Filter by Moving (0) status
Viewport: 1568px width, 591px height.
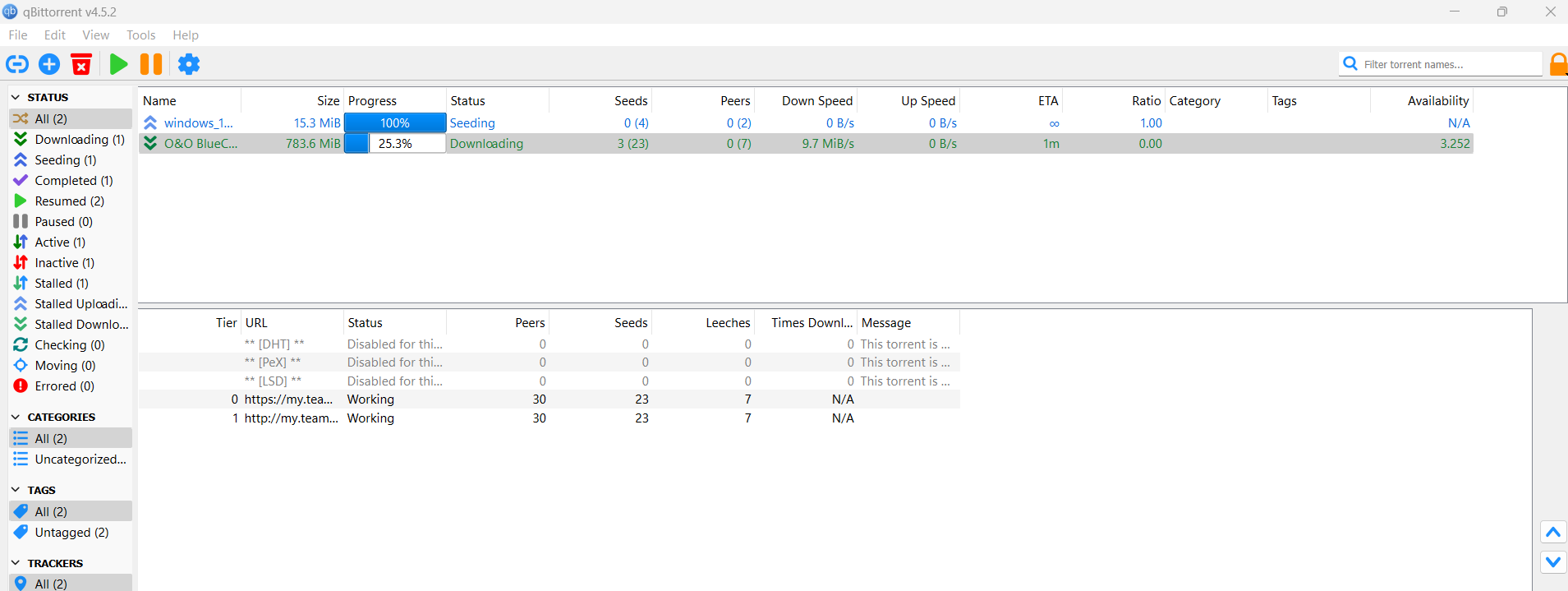point(71,365)
